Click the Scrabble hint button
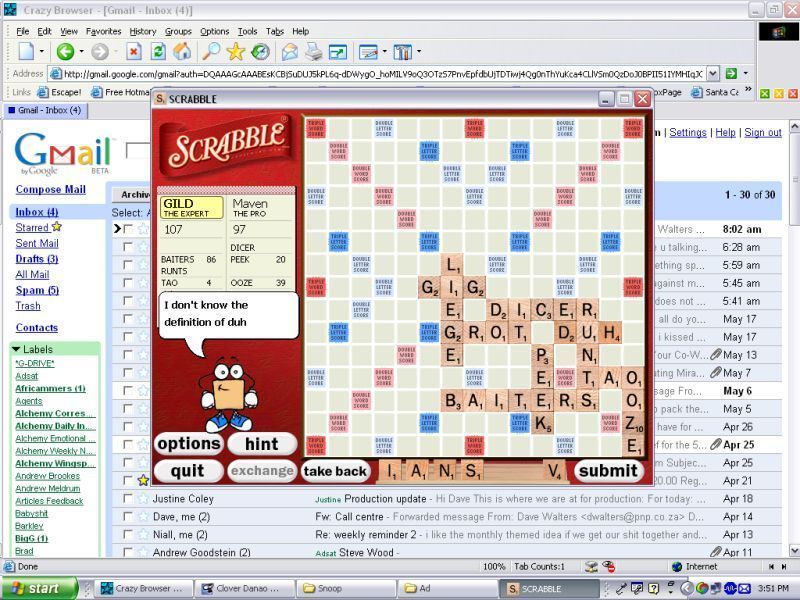The width and height of the screenshot is (800, 600). [x=261, y=443]
